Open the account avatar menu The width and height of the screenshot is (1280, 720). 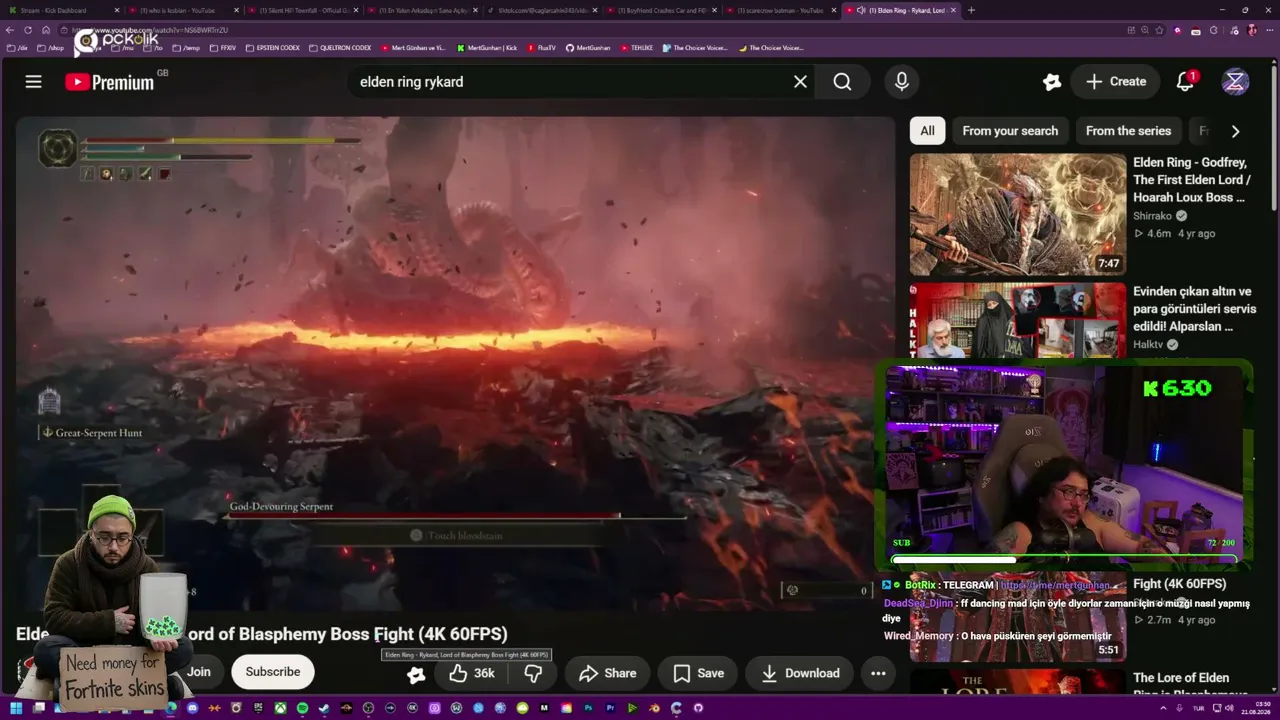1235,82
